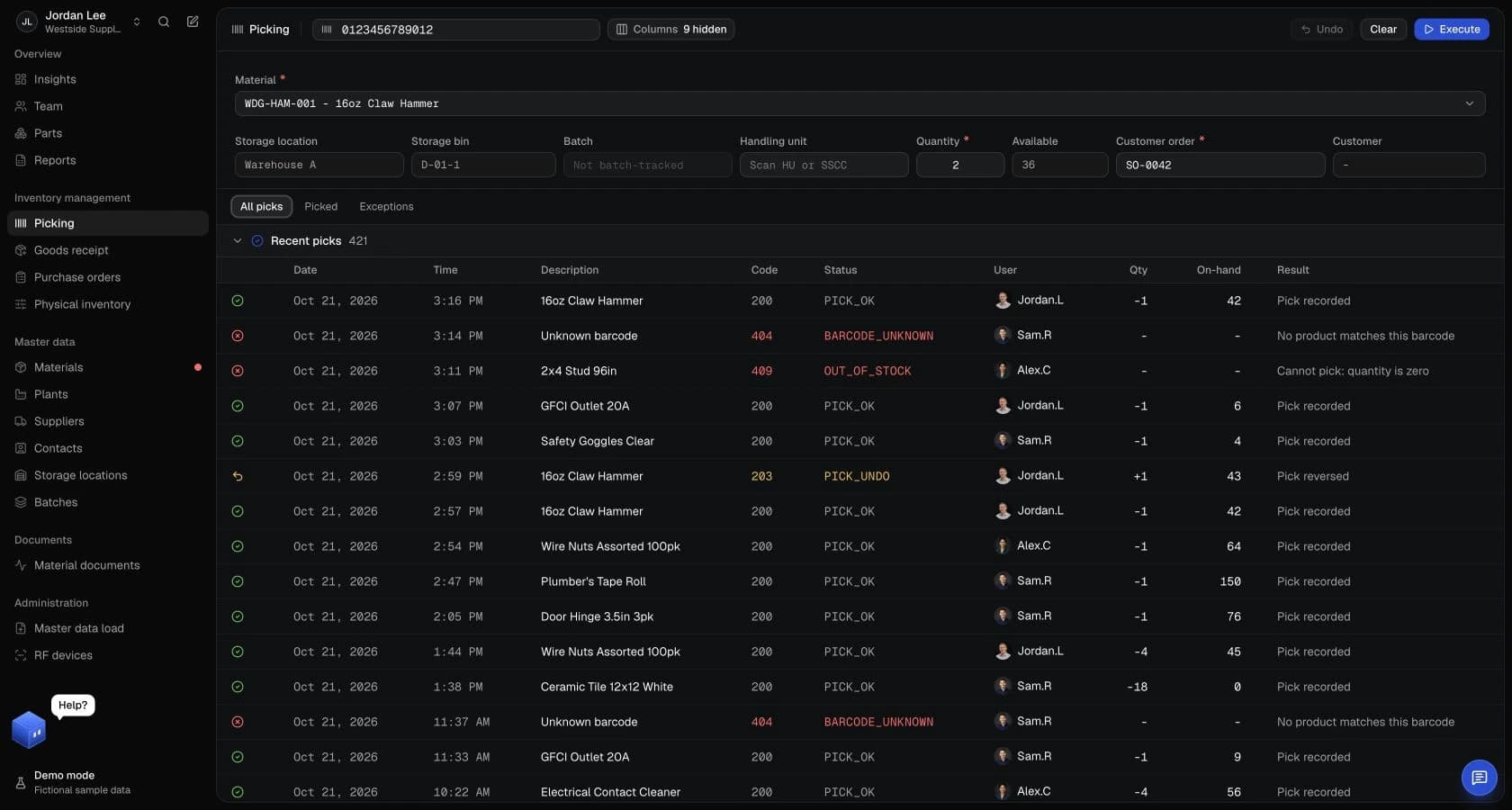Viewport: 1512px width, 810px height.
Task: Open Purchase orders page
Action: 108,277
